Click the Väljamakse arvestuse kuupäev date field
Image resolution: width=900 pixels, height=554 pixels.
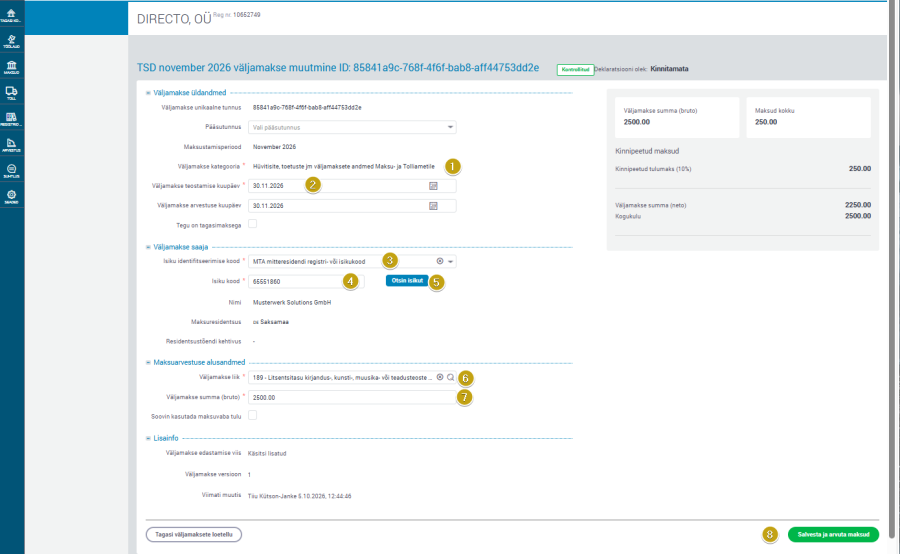(x=352, y=206)
